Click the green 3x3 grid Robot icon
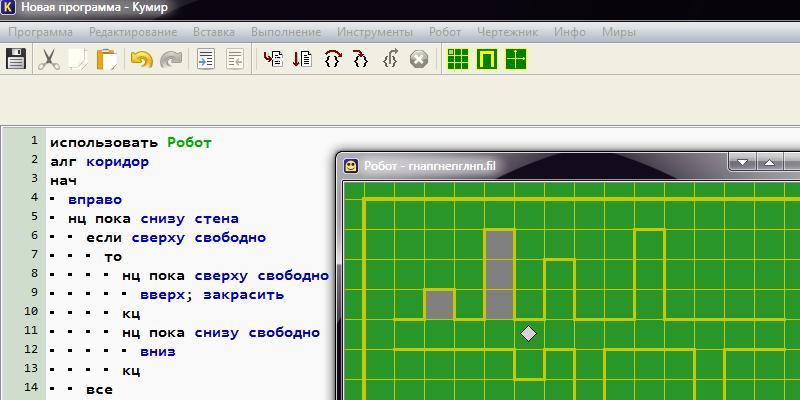Screen dimensions: 800x400 pos(458,59)
